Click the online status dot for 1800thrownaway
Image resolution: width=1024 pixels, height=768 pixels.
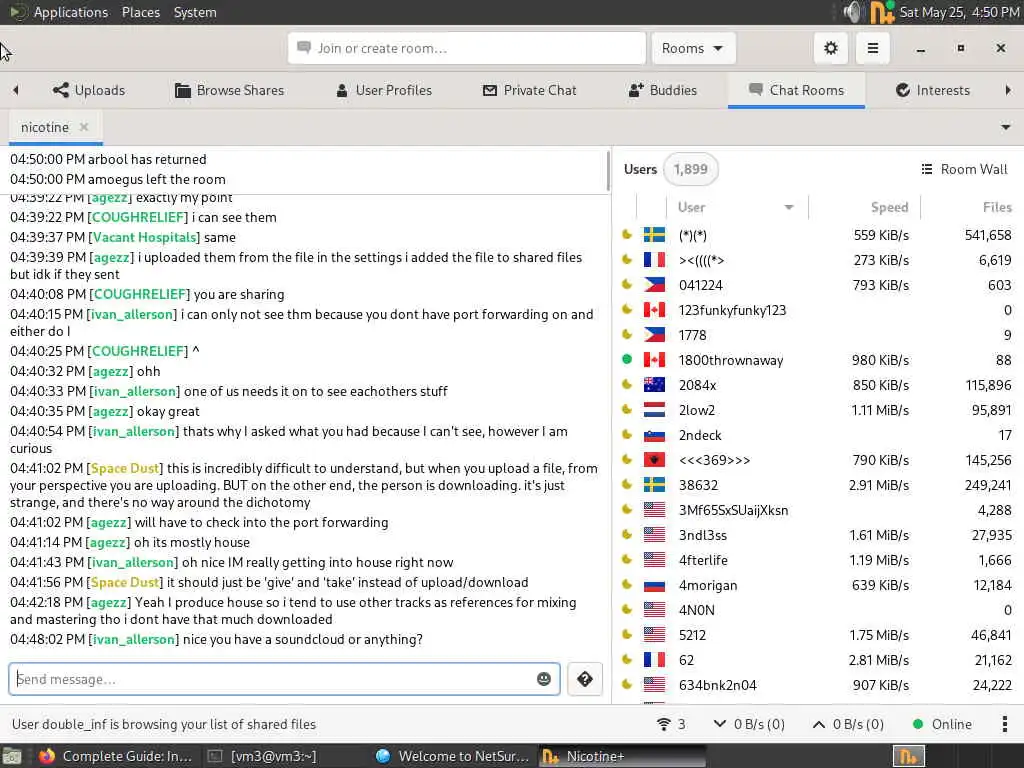pyautogui.click(x=627, y=359)
